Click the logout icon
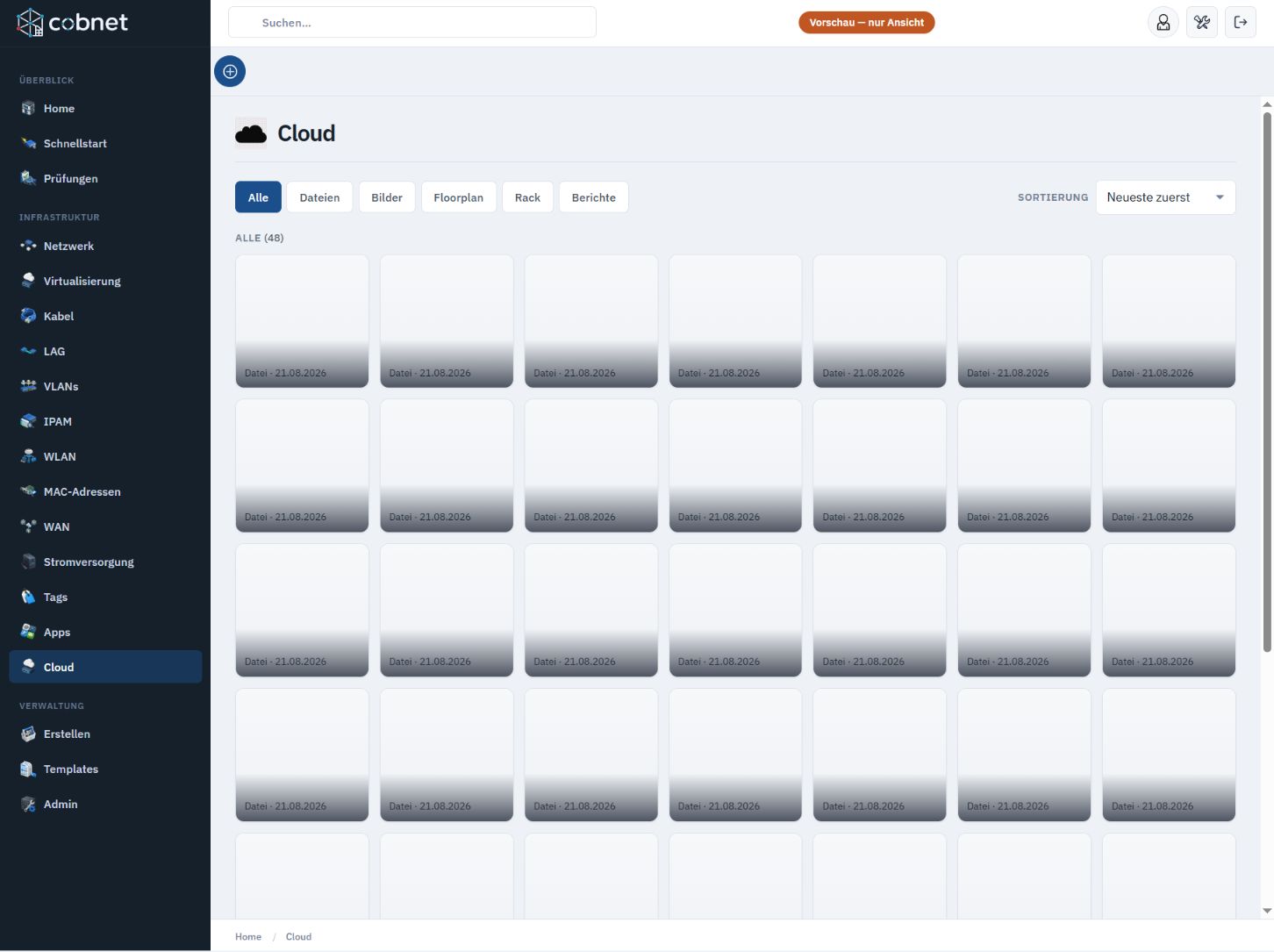The width and height of the screenshot is (1274, 952). click(x=1241, y=23)
